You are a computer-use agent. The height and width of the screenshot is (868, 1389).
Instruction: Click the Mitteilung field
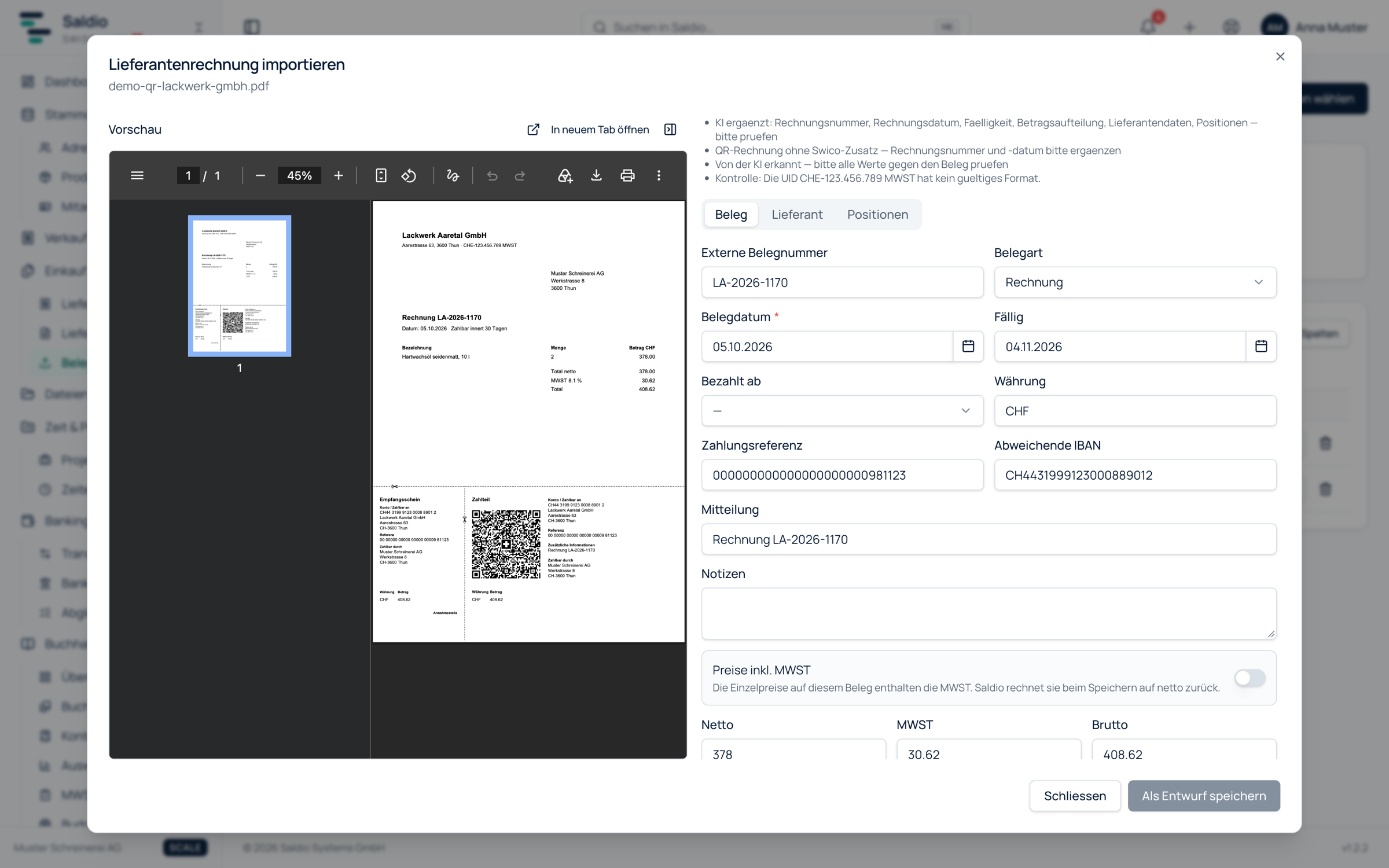[989, 539]
